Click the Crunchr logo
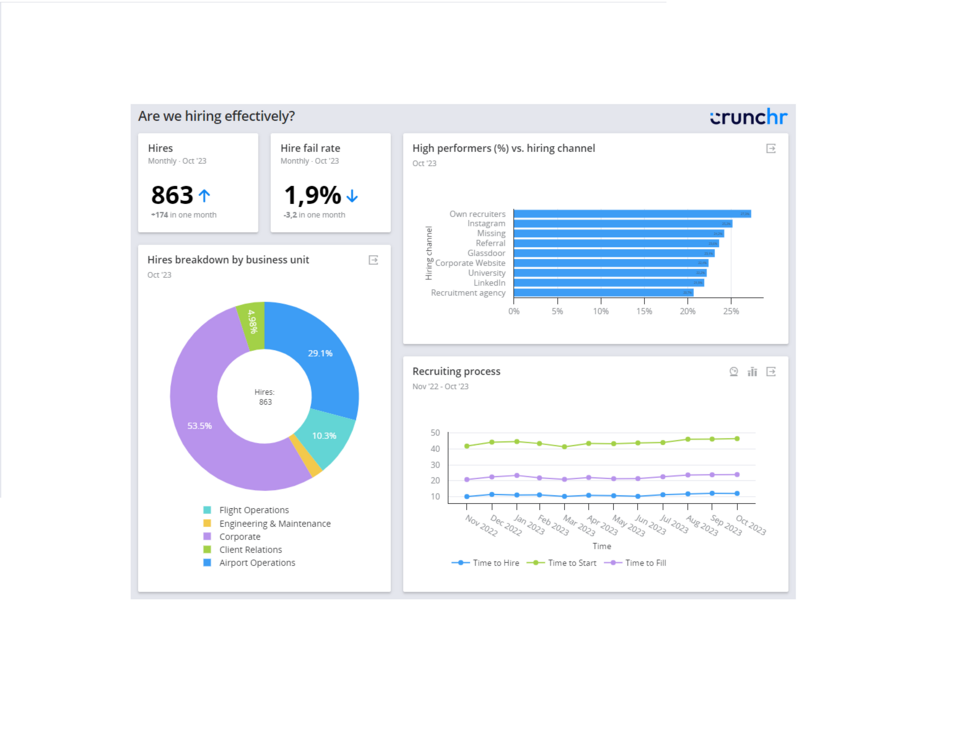The width and height of the screenshot is (960, 753). coord(748,116)
